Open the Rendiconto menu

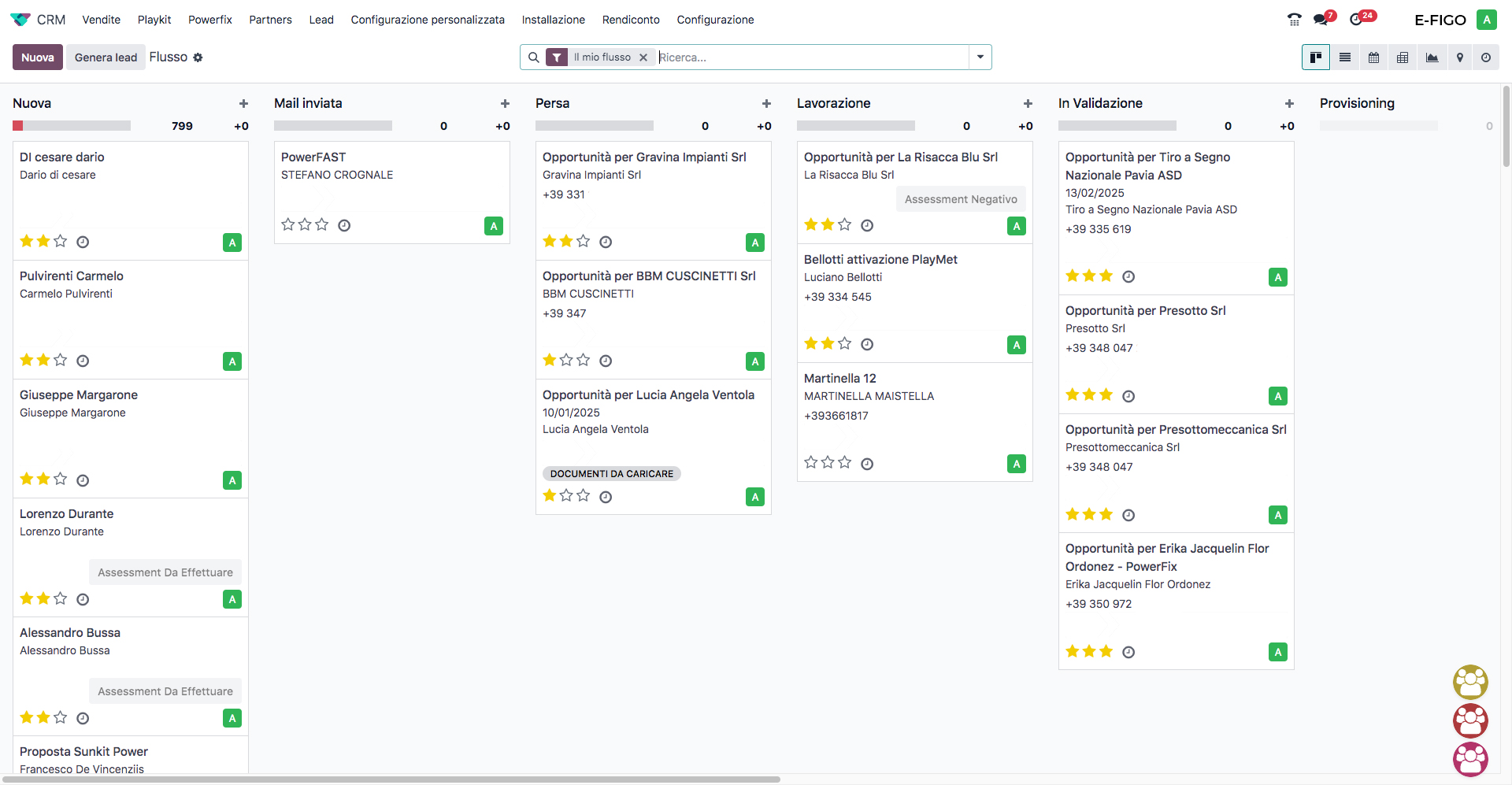coord(631,20)
